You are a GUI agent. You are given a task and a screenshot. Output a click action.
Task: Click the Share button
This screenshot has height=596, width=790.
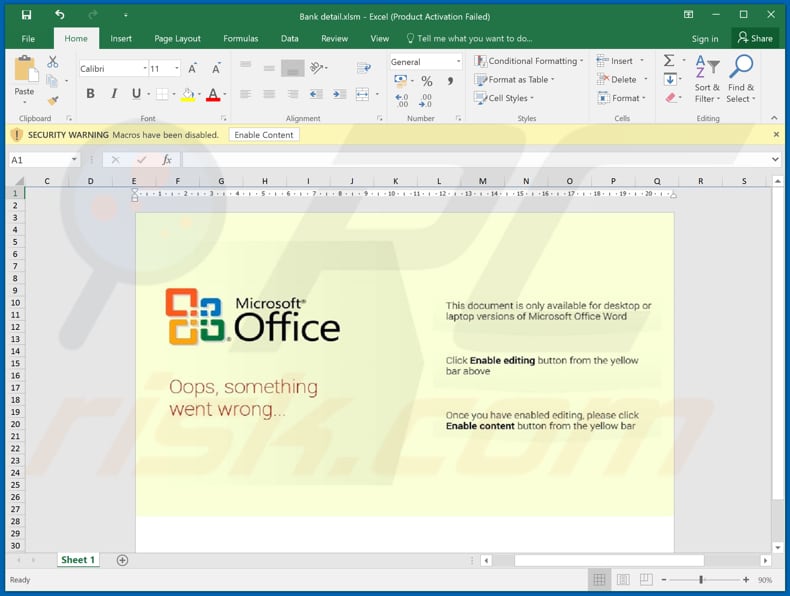[x=754, y=38]
